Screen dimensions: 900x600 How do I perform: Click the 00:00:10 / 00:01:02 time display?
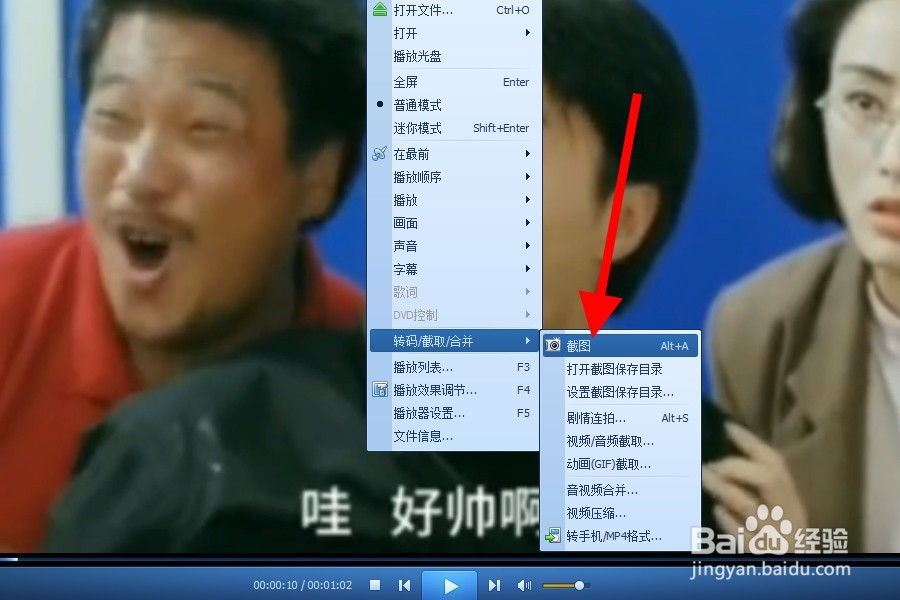302,585
